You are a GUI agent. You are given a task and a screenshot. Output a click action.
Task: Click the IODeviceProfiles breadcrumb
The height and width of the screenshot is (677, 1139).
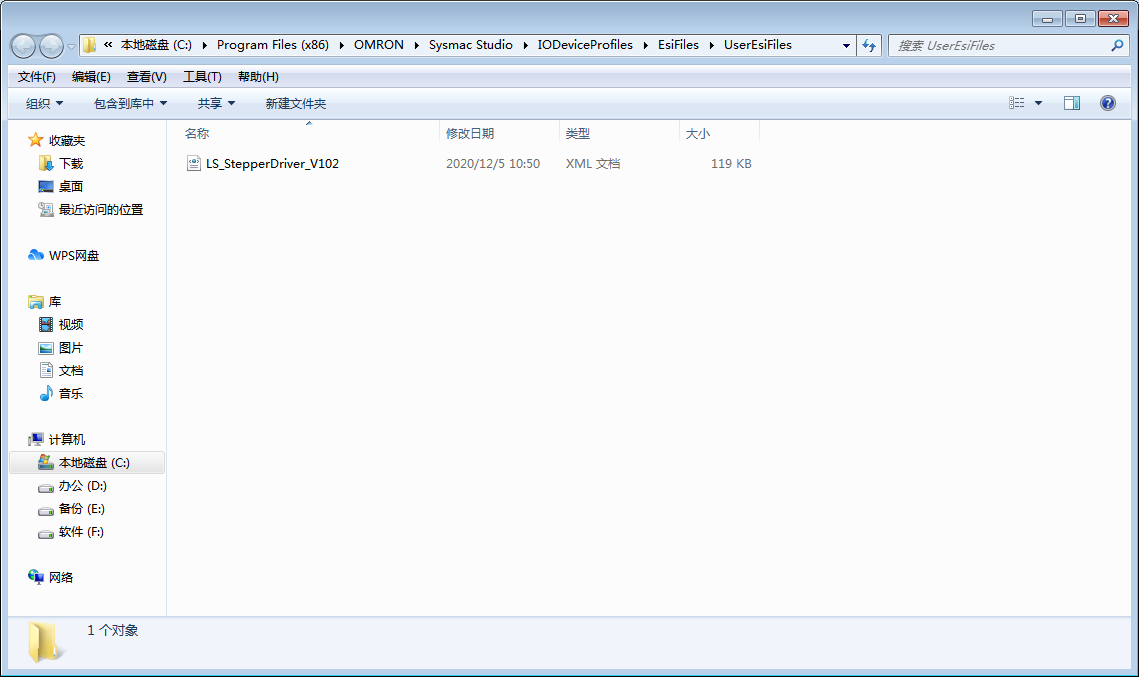click(585, 45)
